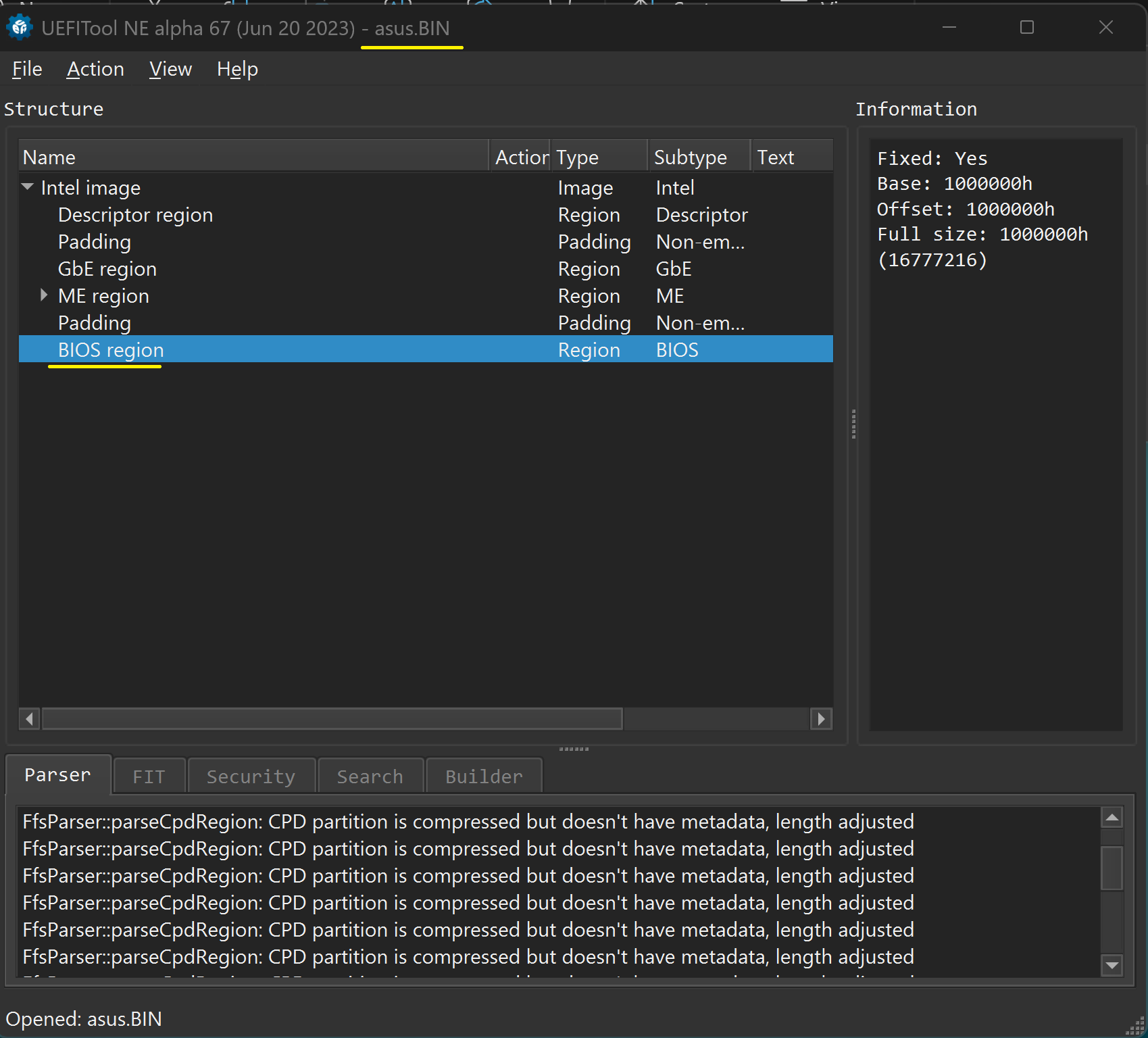The width and height of the screenshot is (1148, 1038).
Task: Open the View menu
Action: point(170,69)
